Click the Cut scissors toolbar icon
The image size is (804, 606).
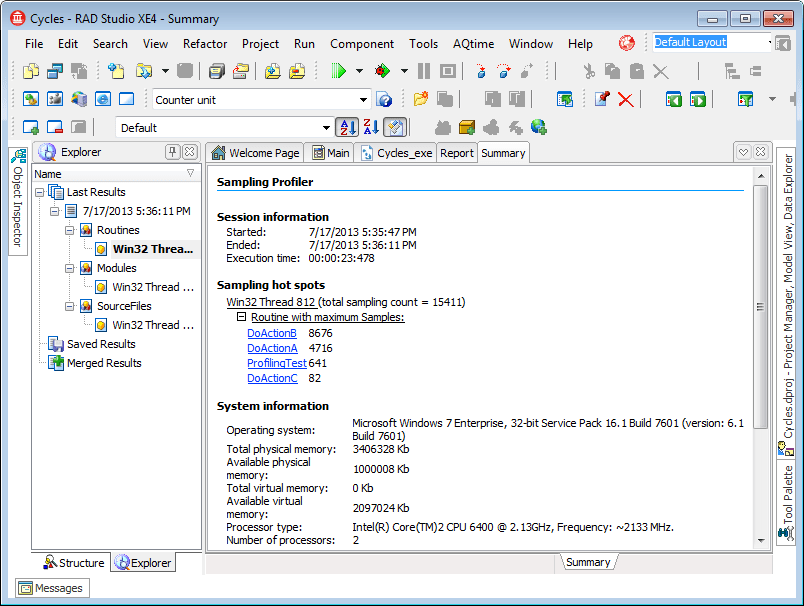[590, 71]
